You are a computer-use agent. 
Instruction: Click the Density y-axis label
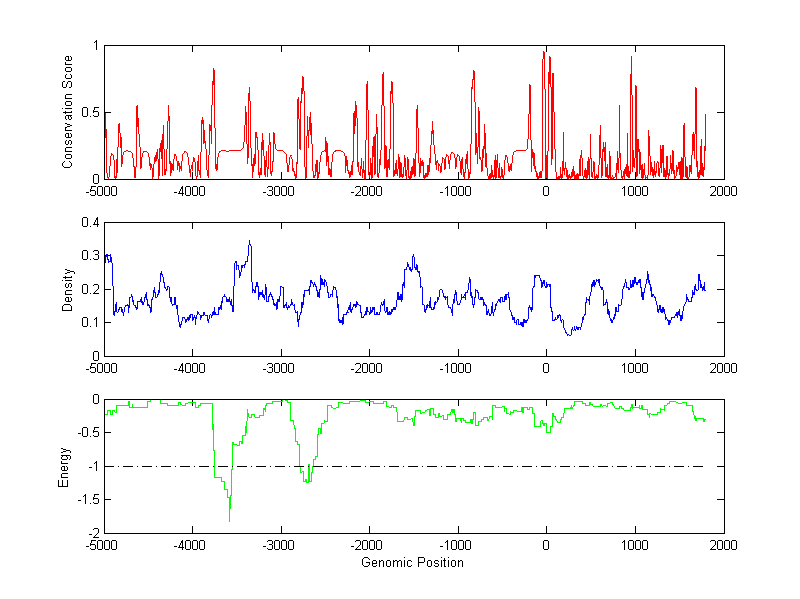68,289
